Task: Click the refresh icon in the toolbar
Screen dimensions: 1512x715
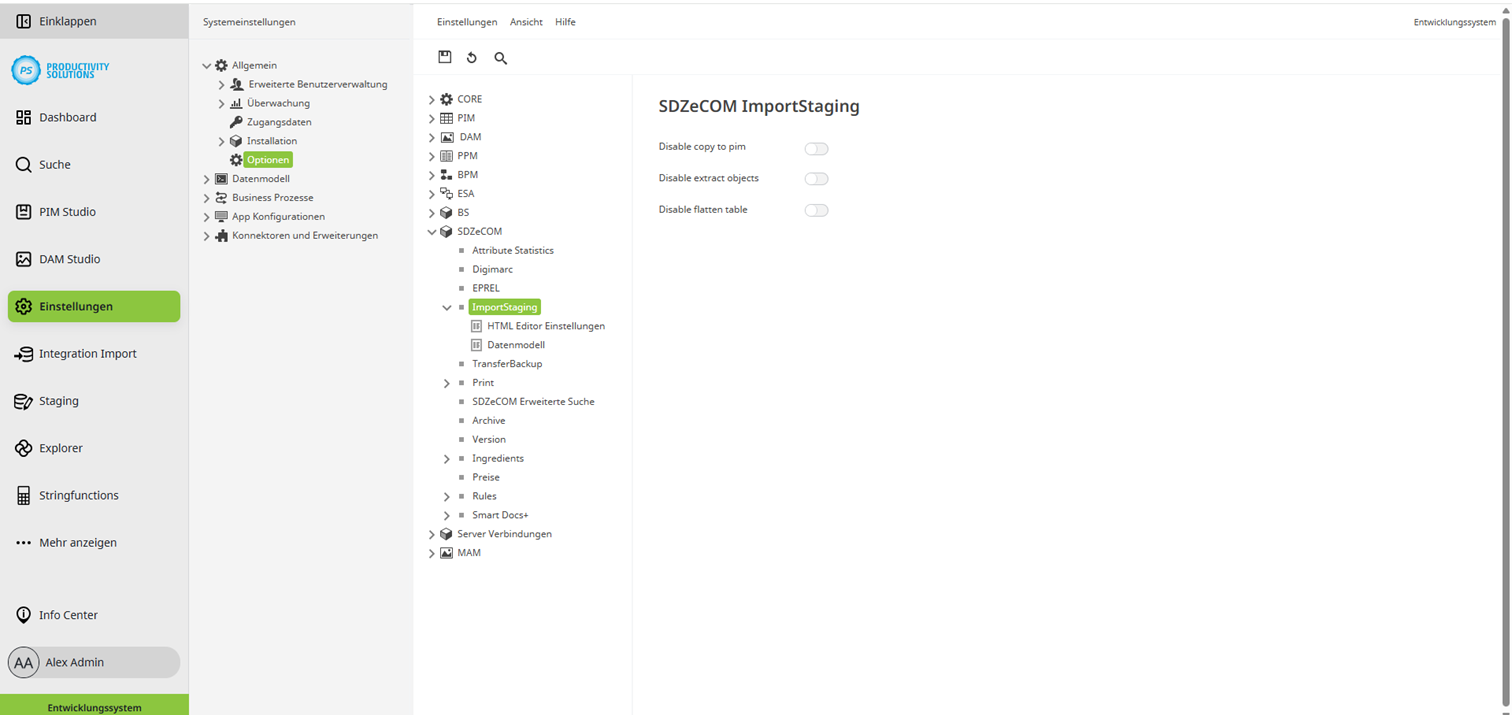Action: [x=472, y=57]
